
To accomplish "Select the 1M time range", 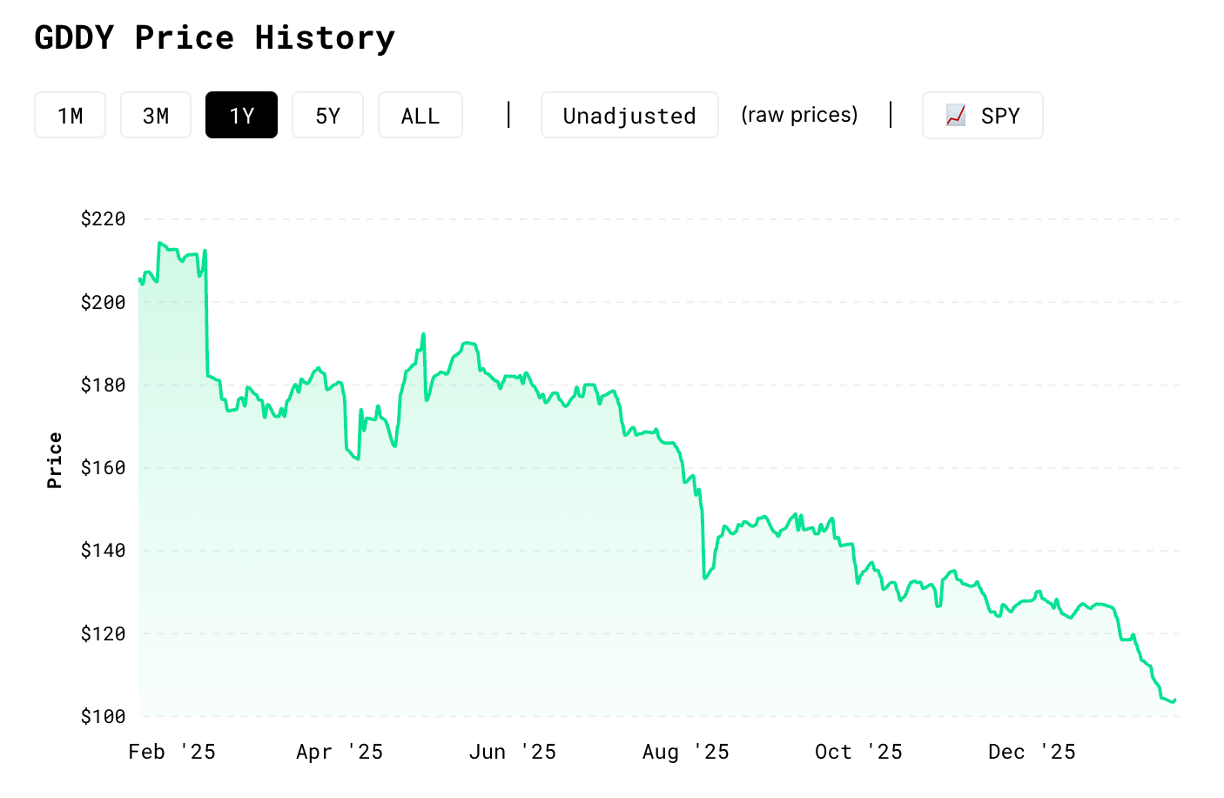I will coord(70,115).
